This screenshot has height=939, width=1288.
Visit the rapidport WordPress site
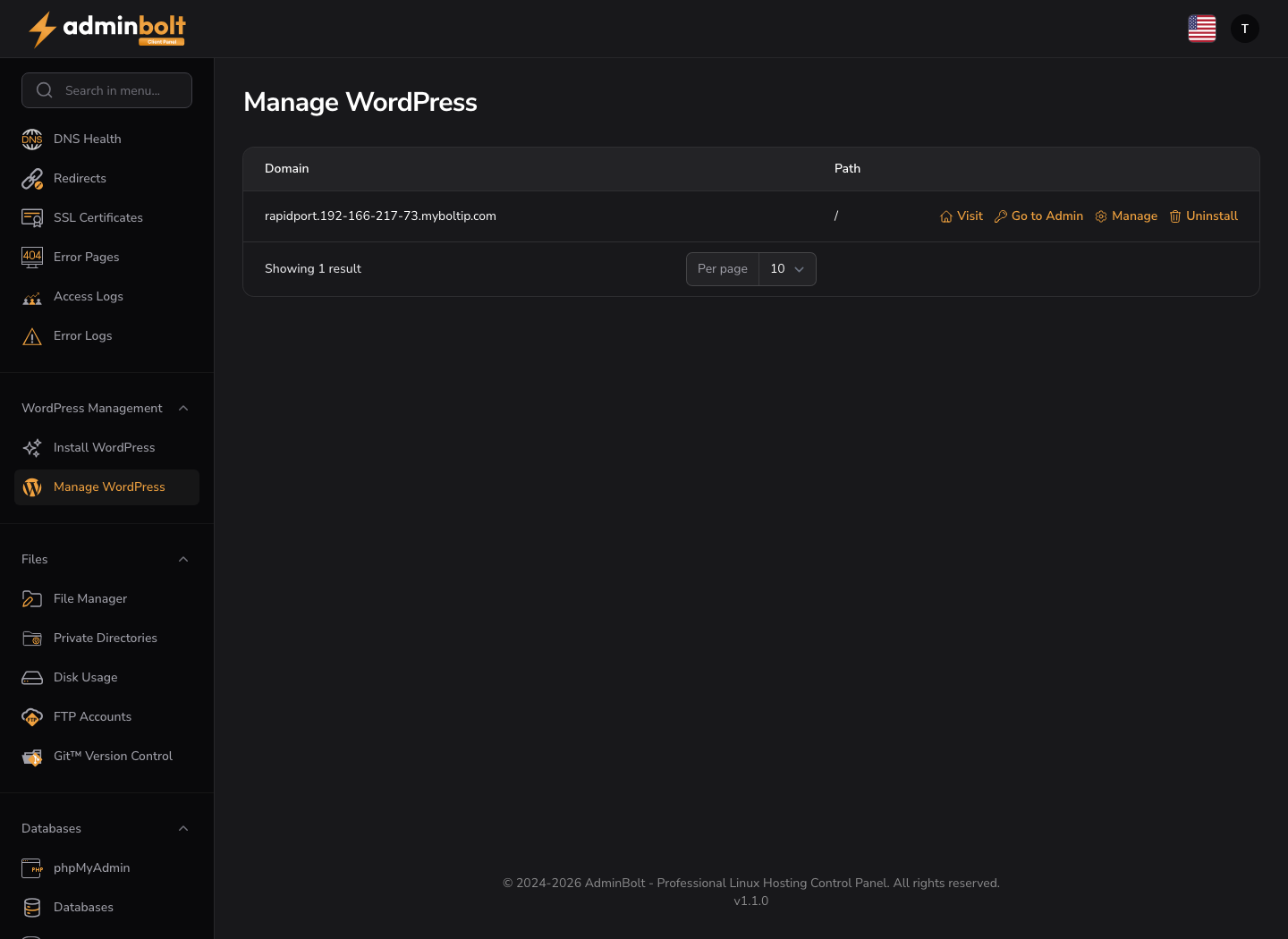pos(962,216)
